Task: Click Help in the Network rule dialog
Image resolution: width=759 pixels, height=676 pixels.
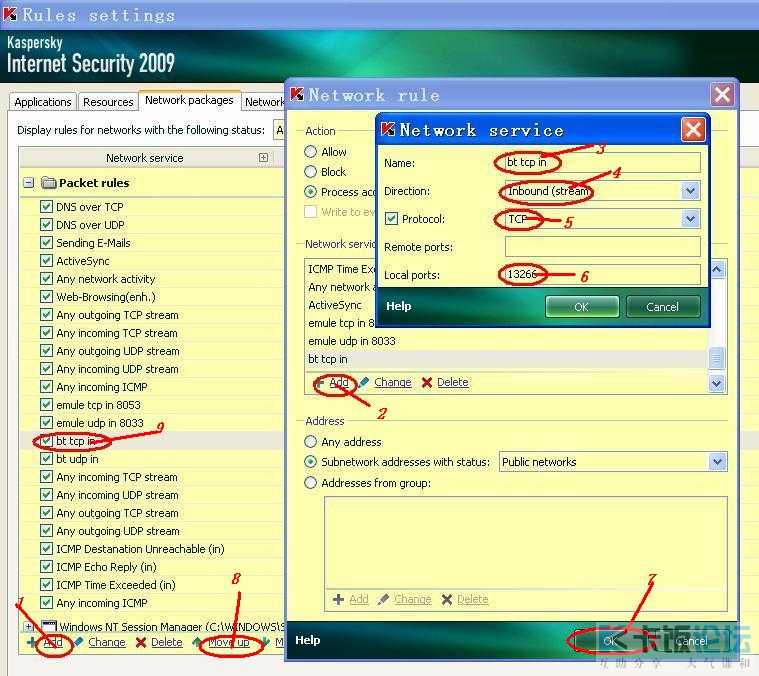Action: [x=307, y=640]
